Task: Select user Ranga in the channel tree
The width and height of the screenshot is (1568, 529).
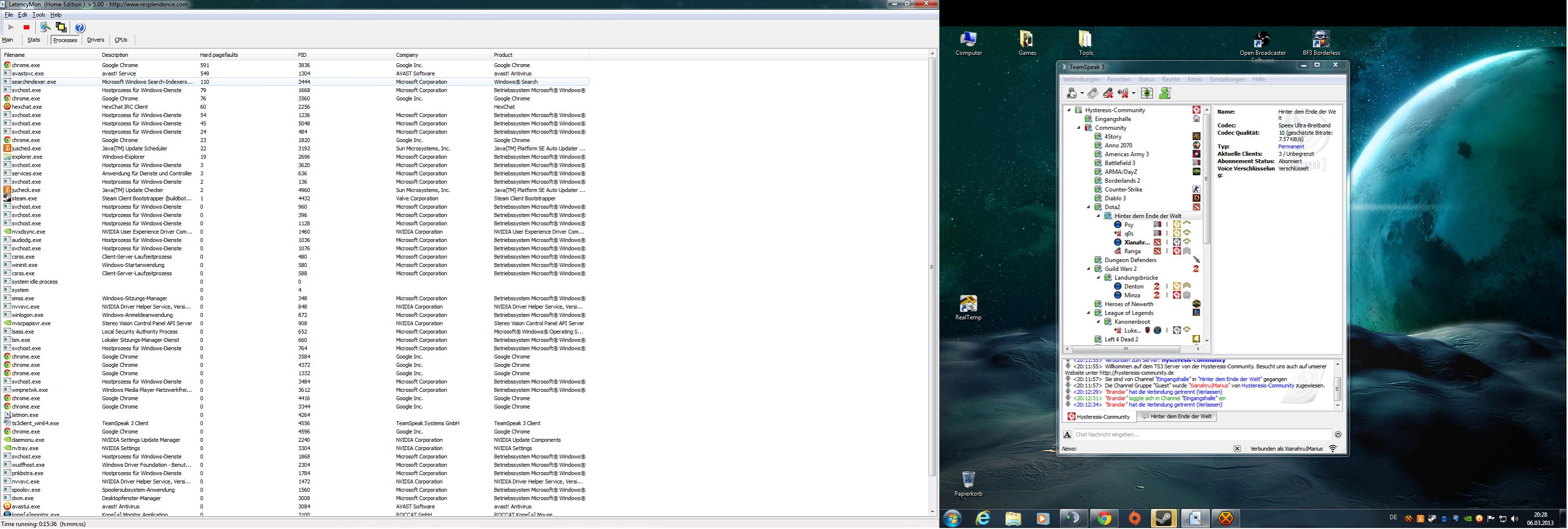Action: click(x=1132, y=251)
